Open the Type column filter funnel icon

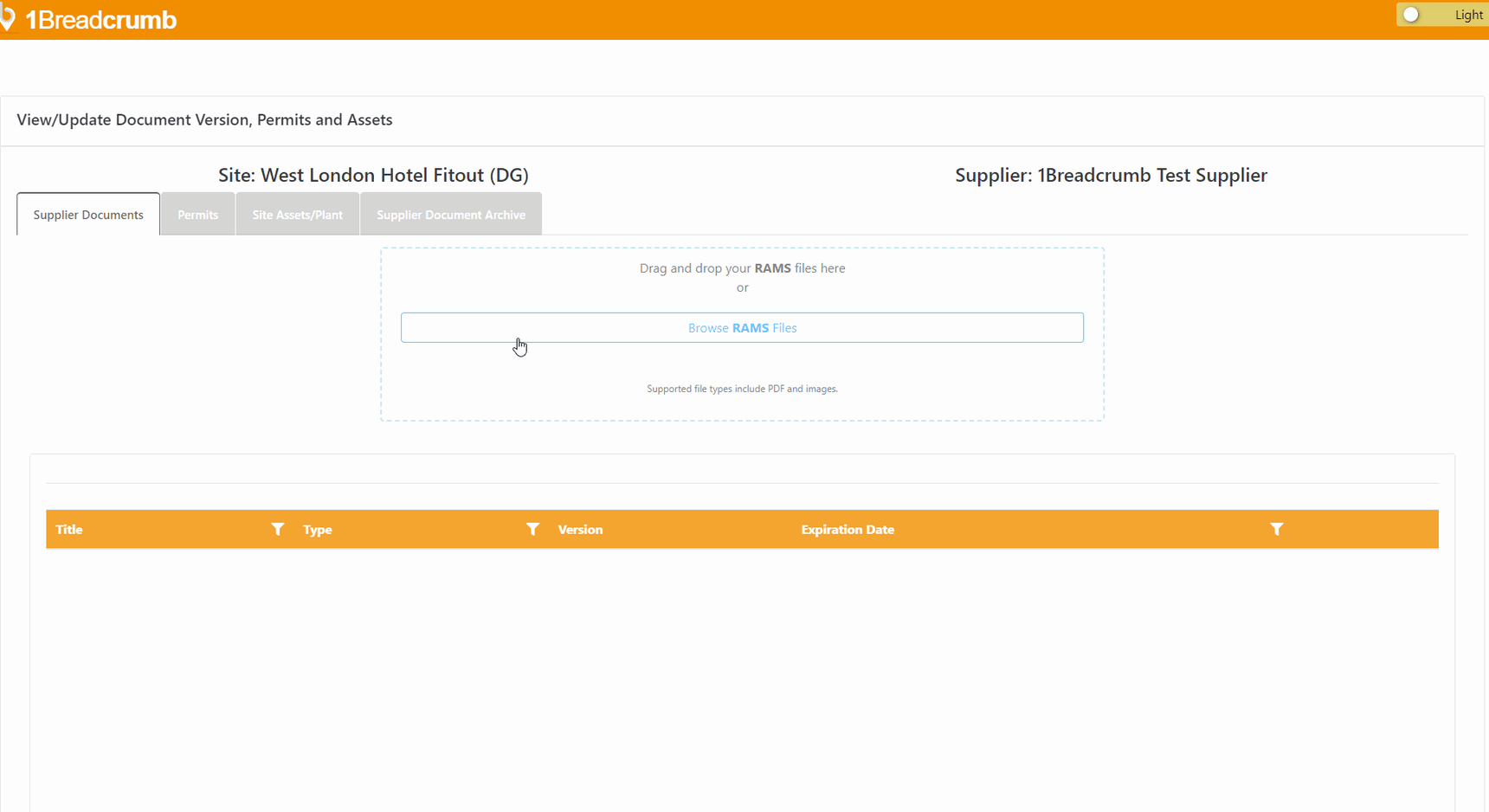(533, 529)
